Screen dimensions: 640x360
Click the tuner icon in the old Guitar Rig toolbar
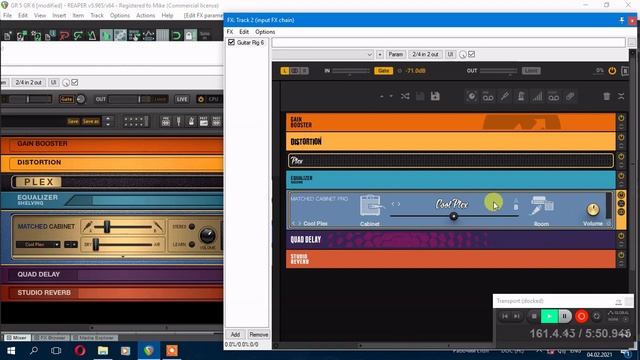178,121
